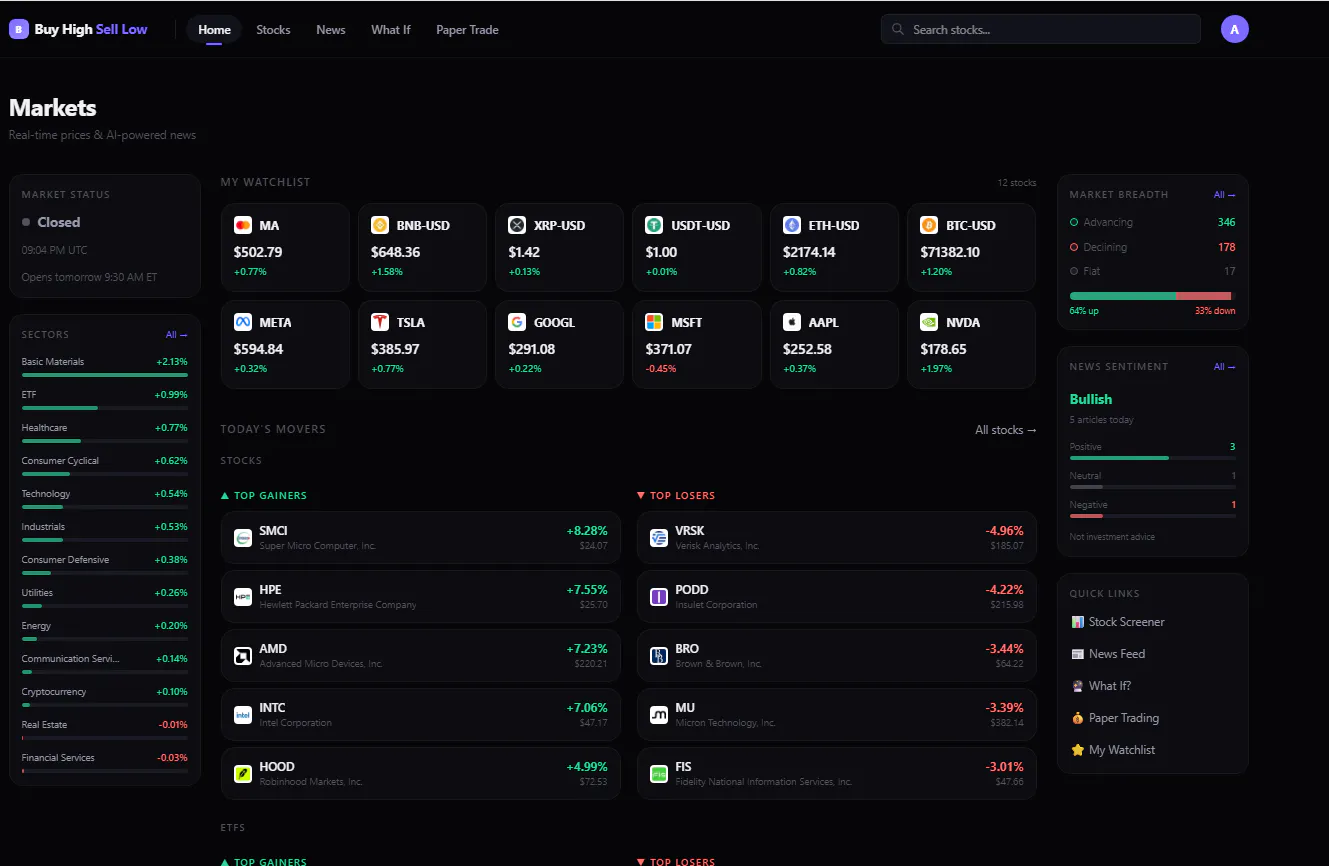
Task: Click the AAPL Apple logo icon
Action: pos(792,322)
